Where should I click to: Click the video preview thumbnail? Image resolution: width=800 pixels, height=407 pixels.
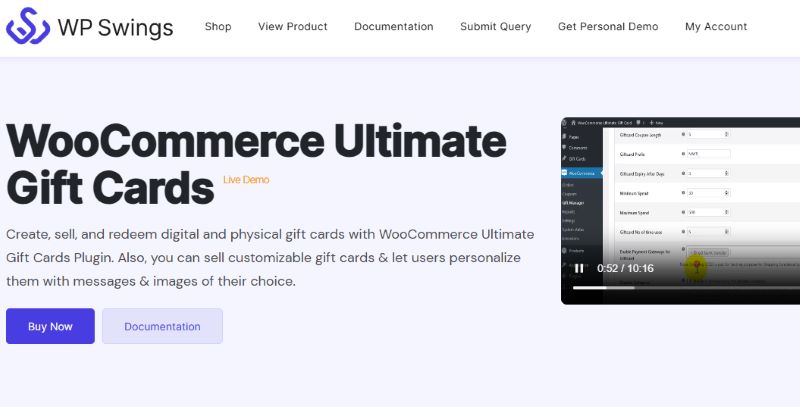coord(680,211)
